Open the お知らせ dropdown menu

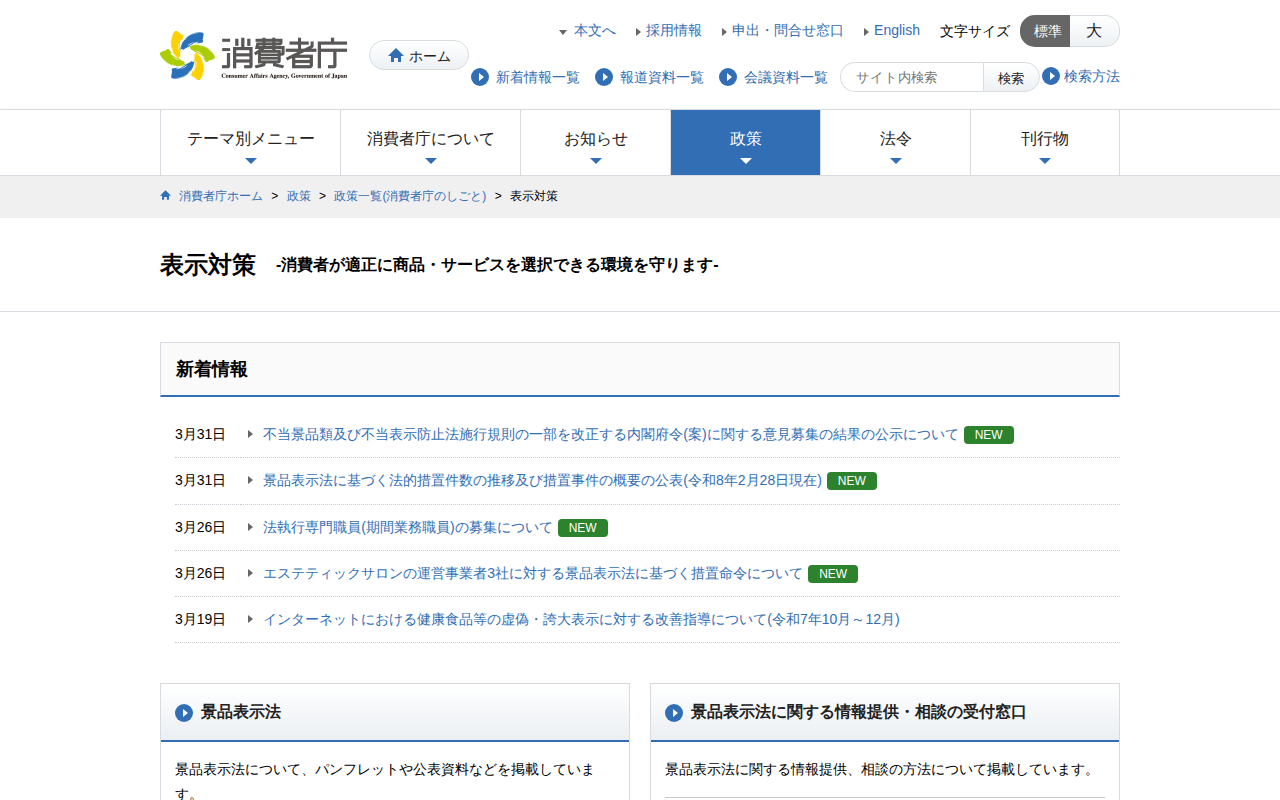pyautogui.click(x=595, y=142)
